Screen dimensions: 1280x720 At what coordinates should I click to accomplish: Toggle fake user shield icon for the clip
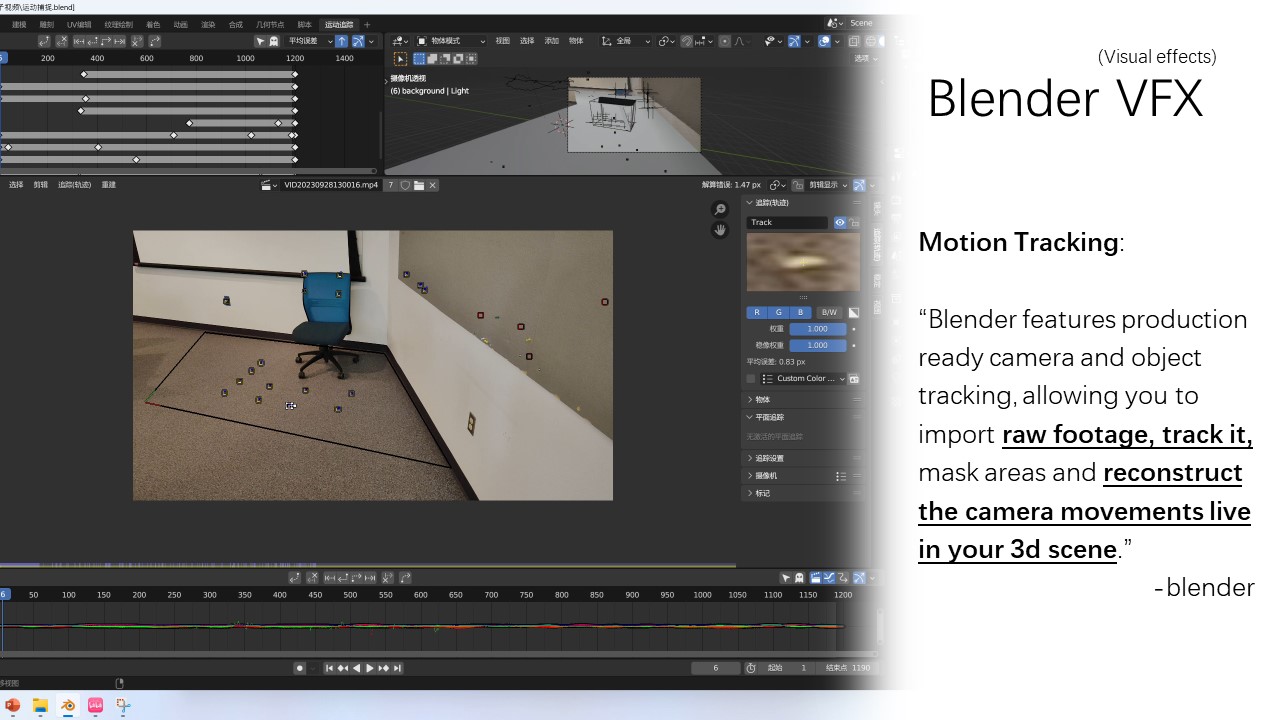click(405, 185)
